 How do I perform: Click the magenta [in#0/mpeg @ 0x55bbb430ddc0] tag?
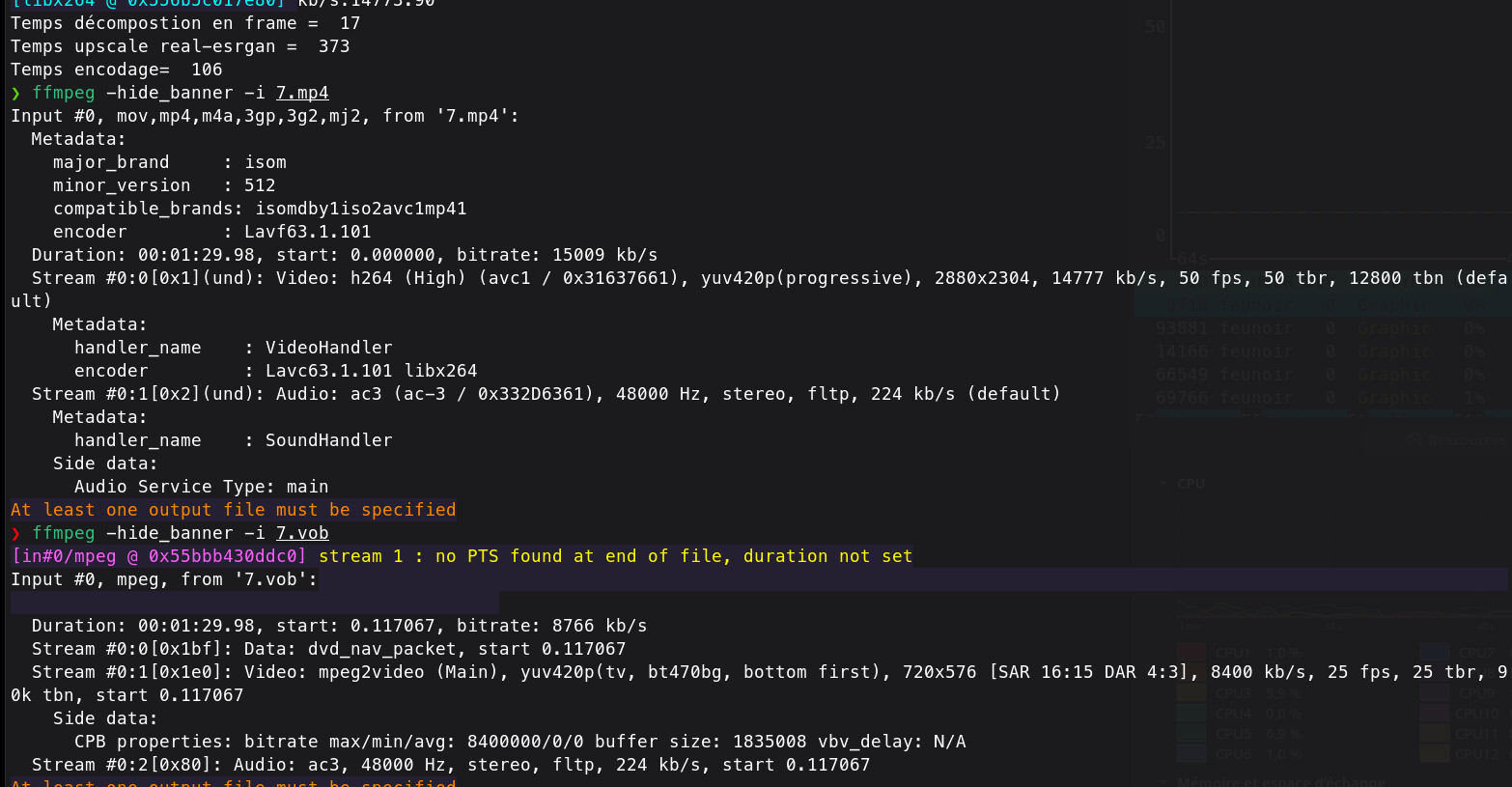click(158, 556)
